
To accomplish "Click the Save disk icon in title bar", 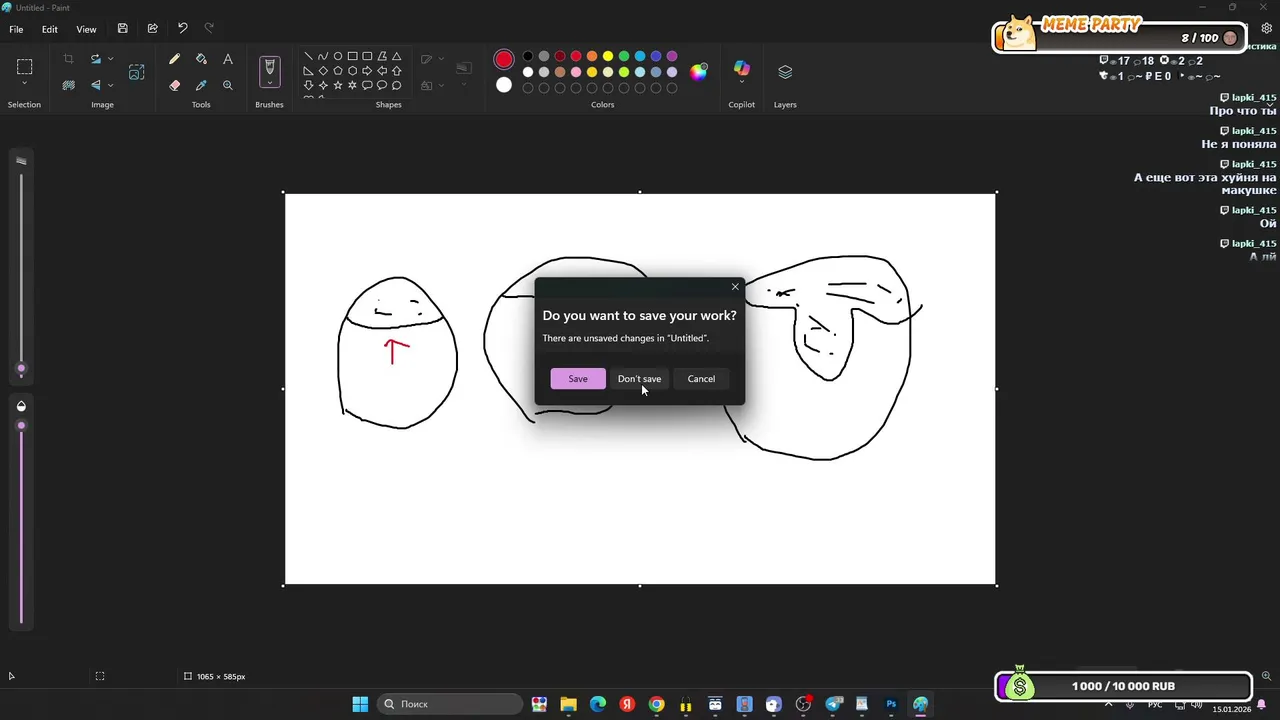I will pos(122,29).
